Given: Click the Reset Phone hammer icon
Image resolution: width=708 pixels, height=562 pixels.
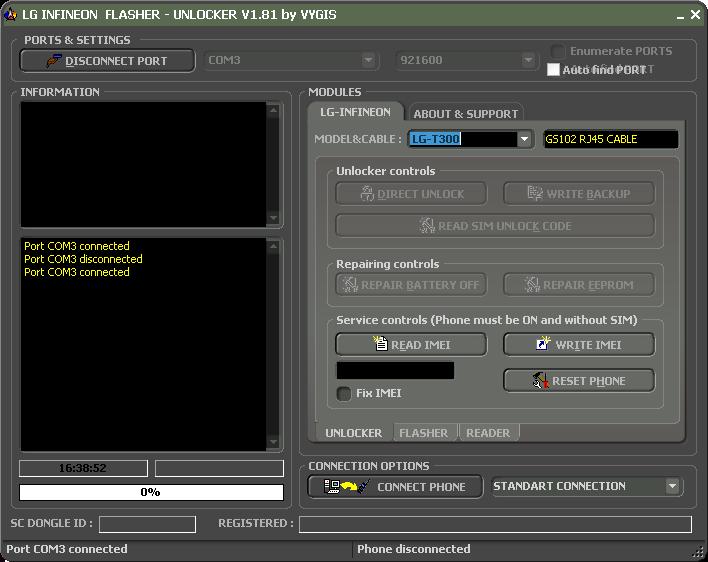Looking at the screenshot, I should pyautogui.click(x=540, y=381).
